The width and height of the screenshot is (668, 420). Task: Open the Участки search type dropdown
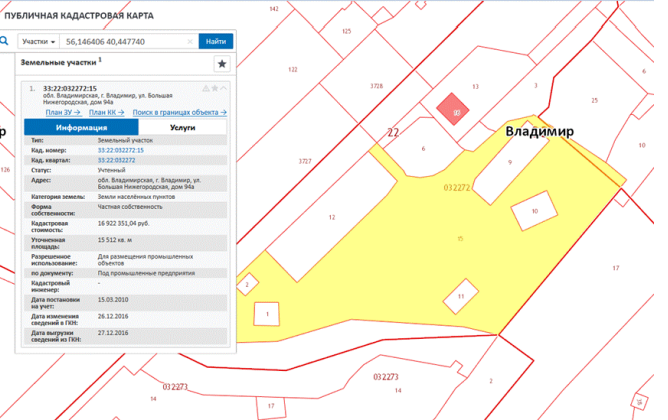38,42
